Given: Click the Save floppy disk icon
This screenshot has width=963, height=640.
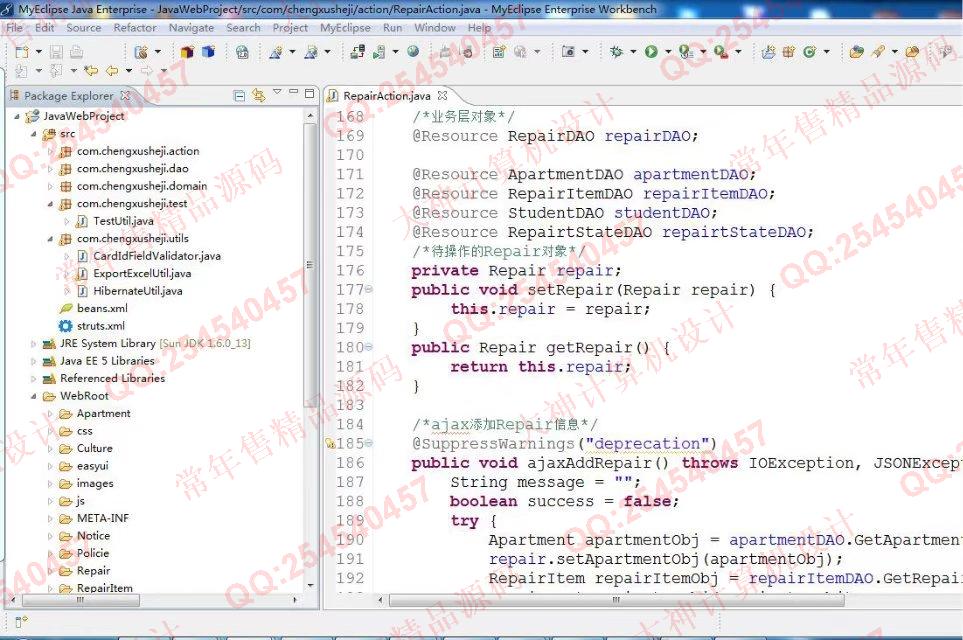Looking at the screenshot, I should (x=57, y=52).
